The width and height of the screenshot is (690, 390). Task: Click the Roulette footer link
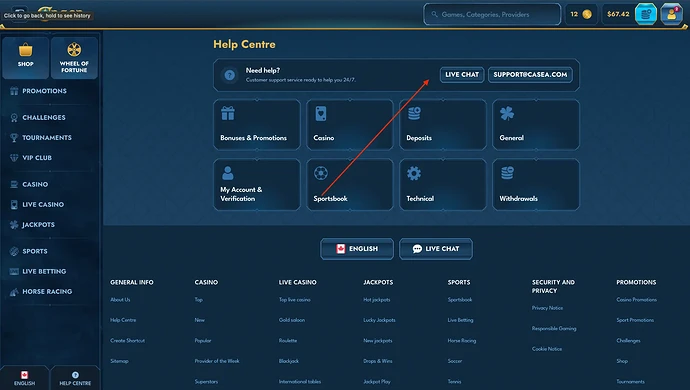[288, 341]
